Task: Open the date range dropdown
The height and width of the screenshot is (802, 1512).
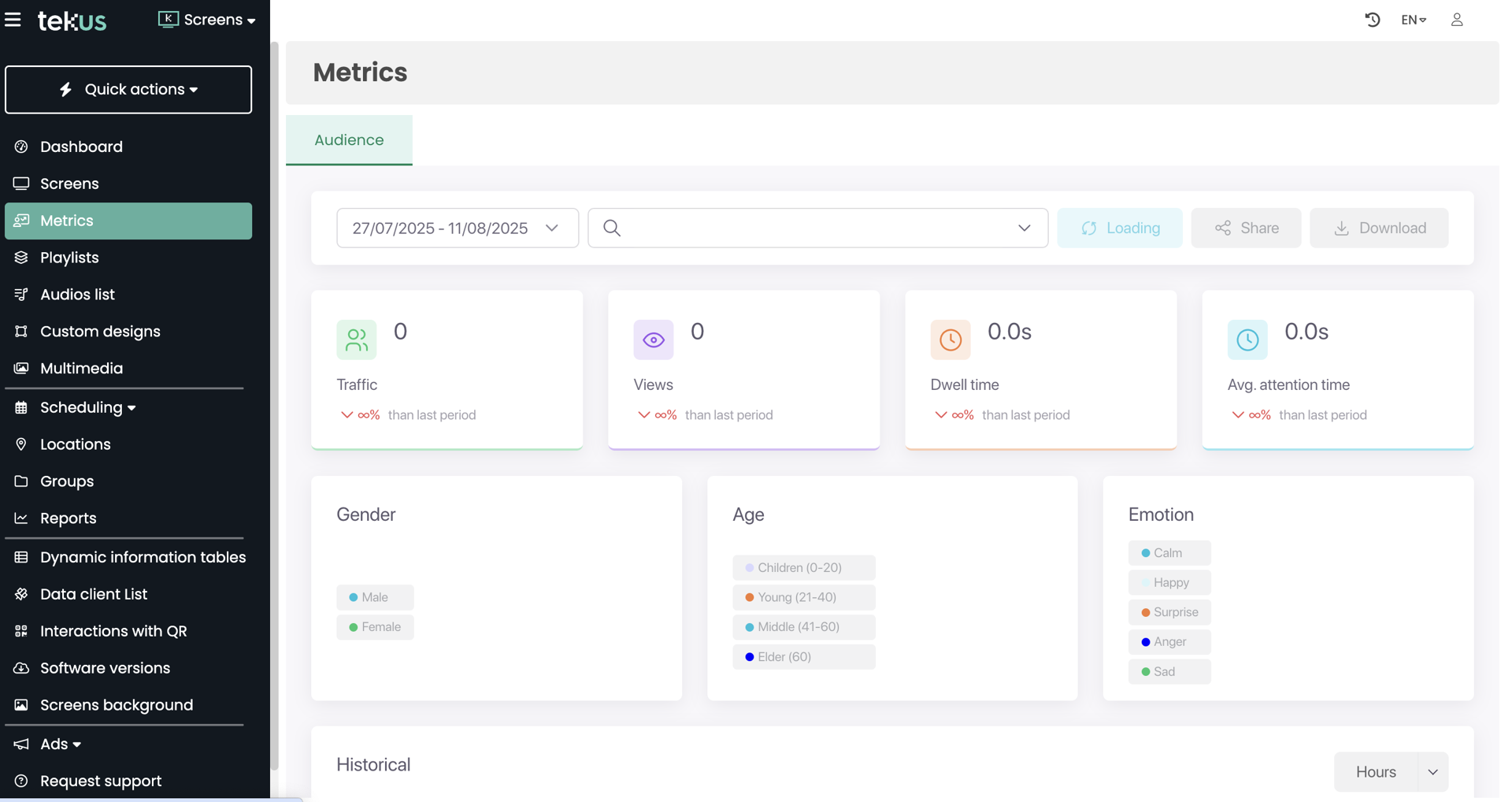Action: 457,228
